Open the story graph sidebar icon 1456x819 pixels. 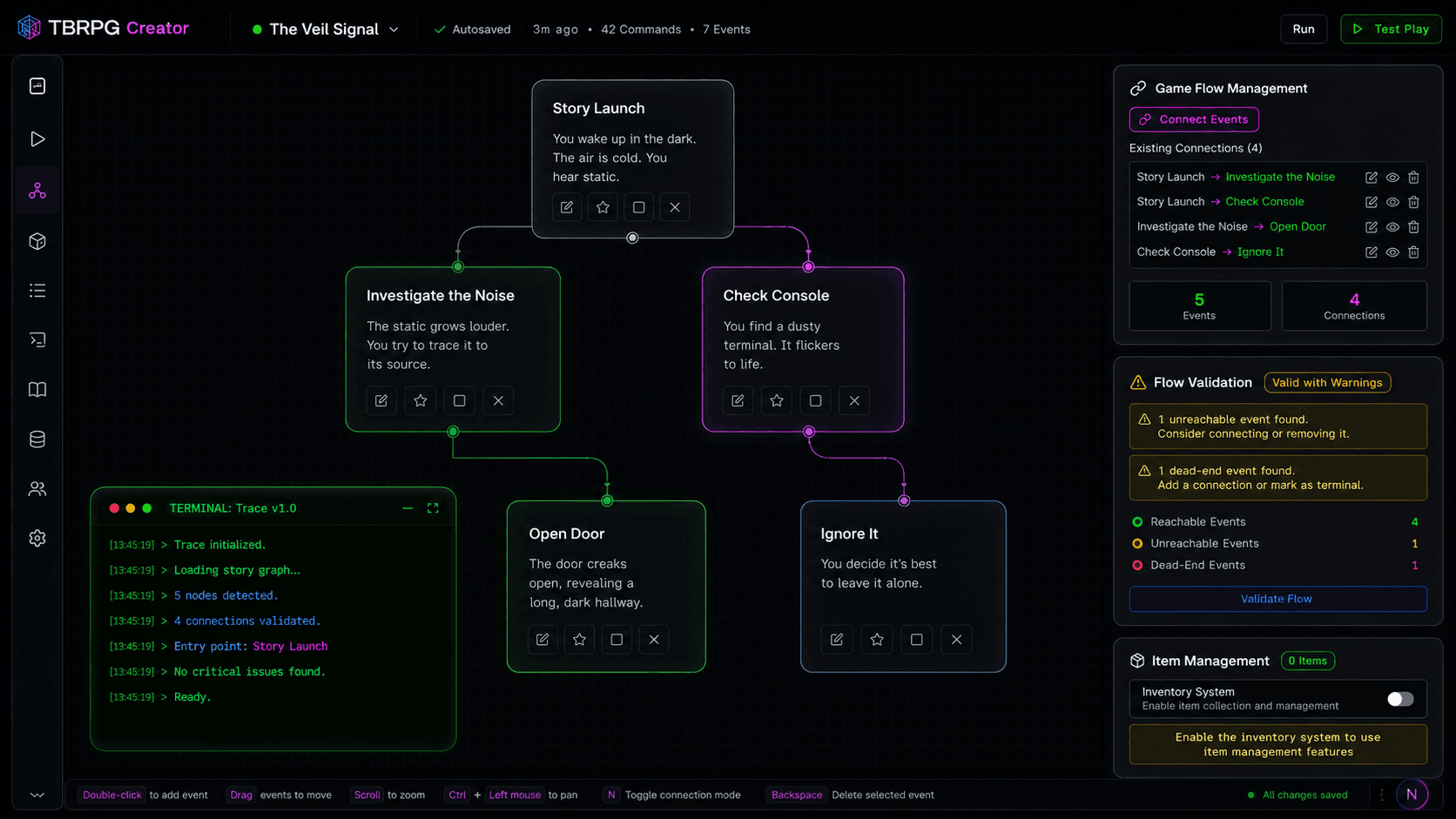(37, 191)
